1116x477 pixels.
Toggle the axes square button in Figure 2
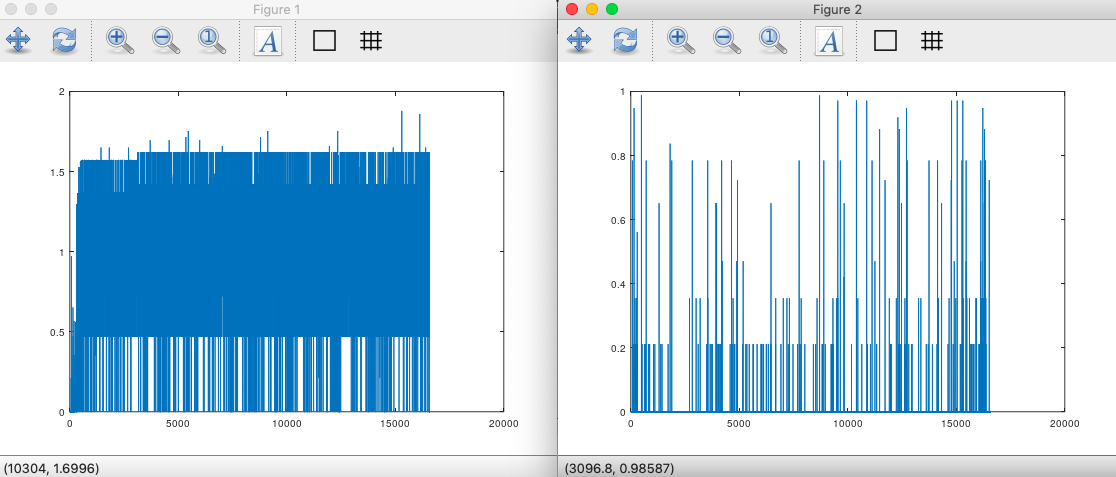pyautogui.click(x=885, y=40)
